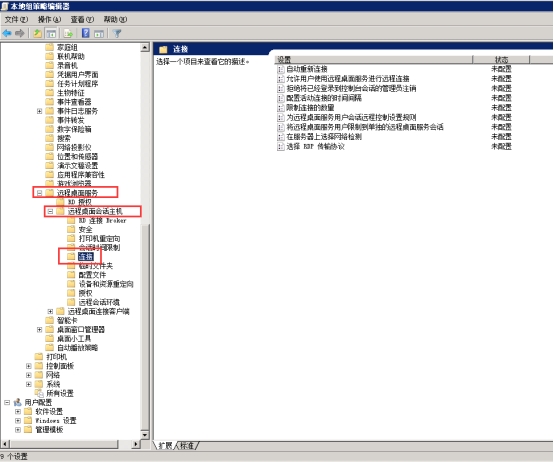
Task: Click the Forward arrow toolbar icon
Action: (20, 34)
